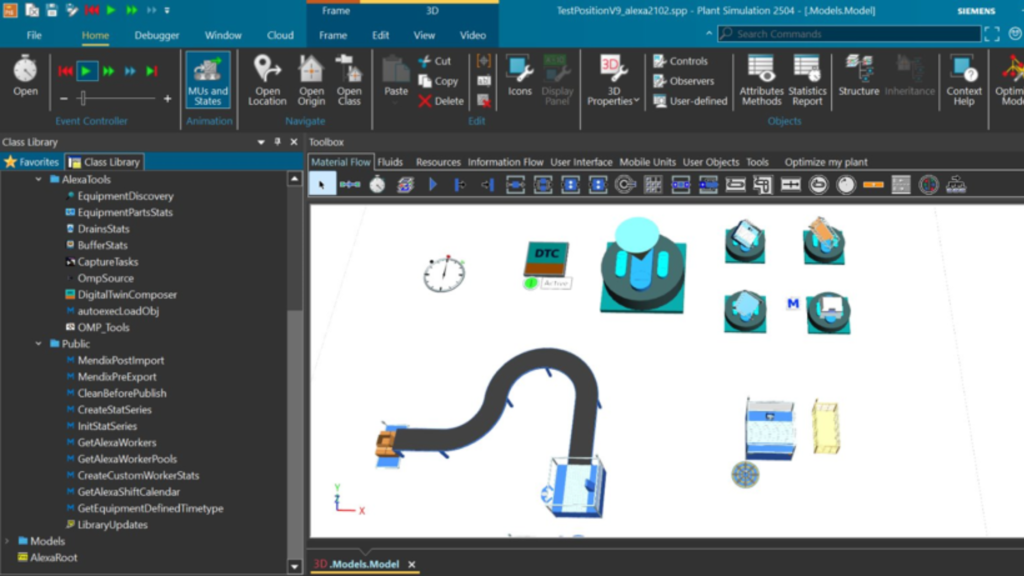The width and height of the screenshot is (1024, 576).
Task: Adjust the simulation speed slider
Action: tap(83, 99)
